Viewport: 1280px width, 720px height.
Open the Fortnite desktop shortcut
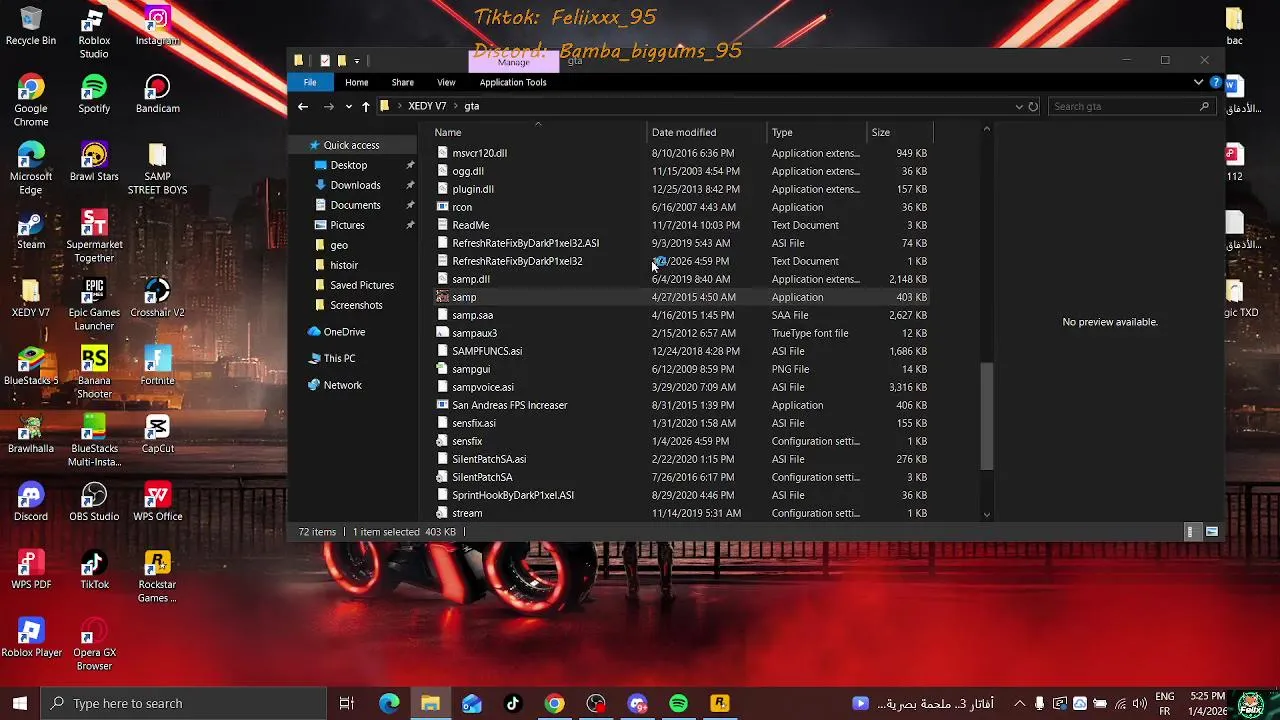(x=157, y=366)
